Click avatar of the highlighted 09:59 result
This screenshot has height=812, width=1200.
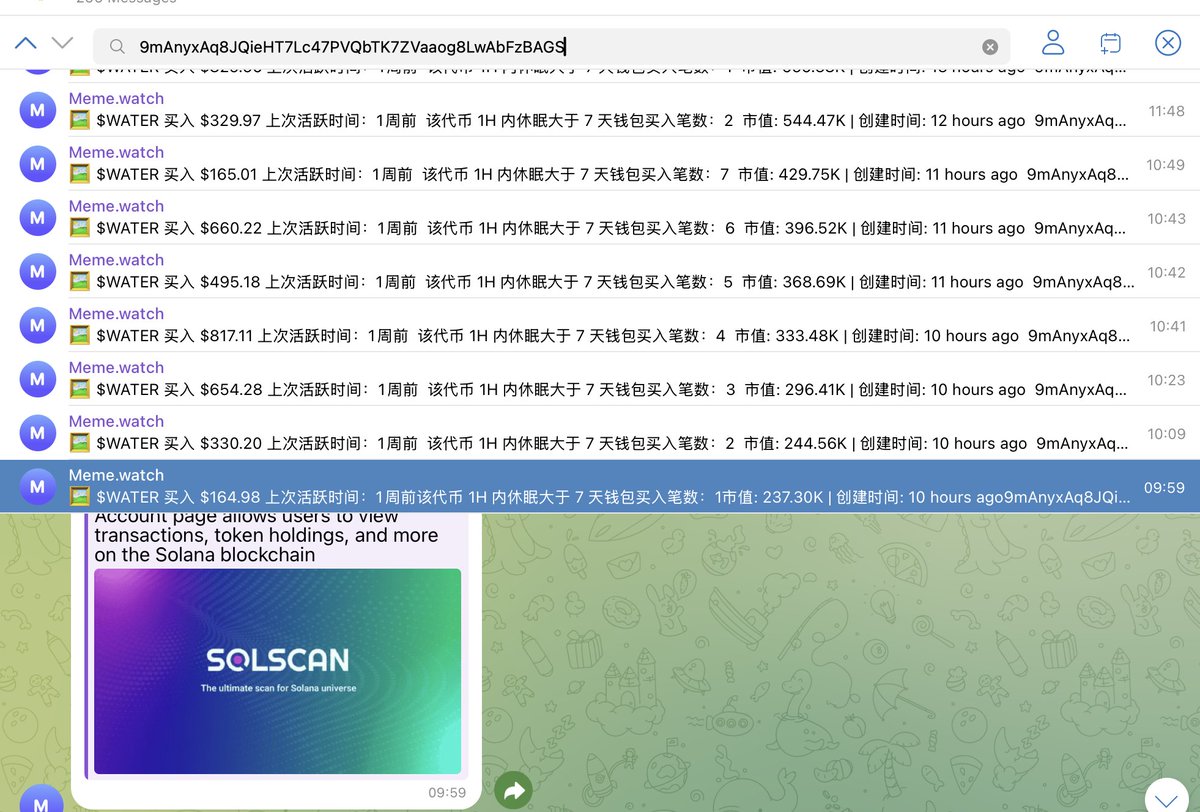point(37,488)
